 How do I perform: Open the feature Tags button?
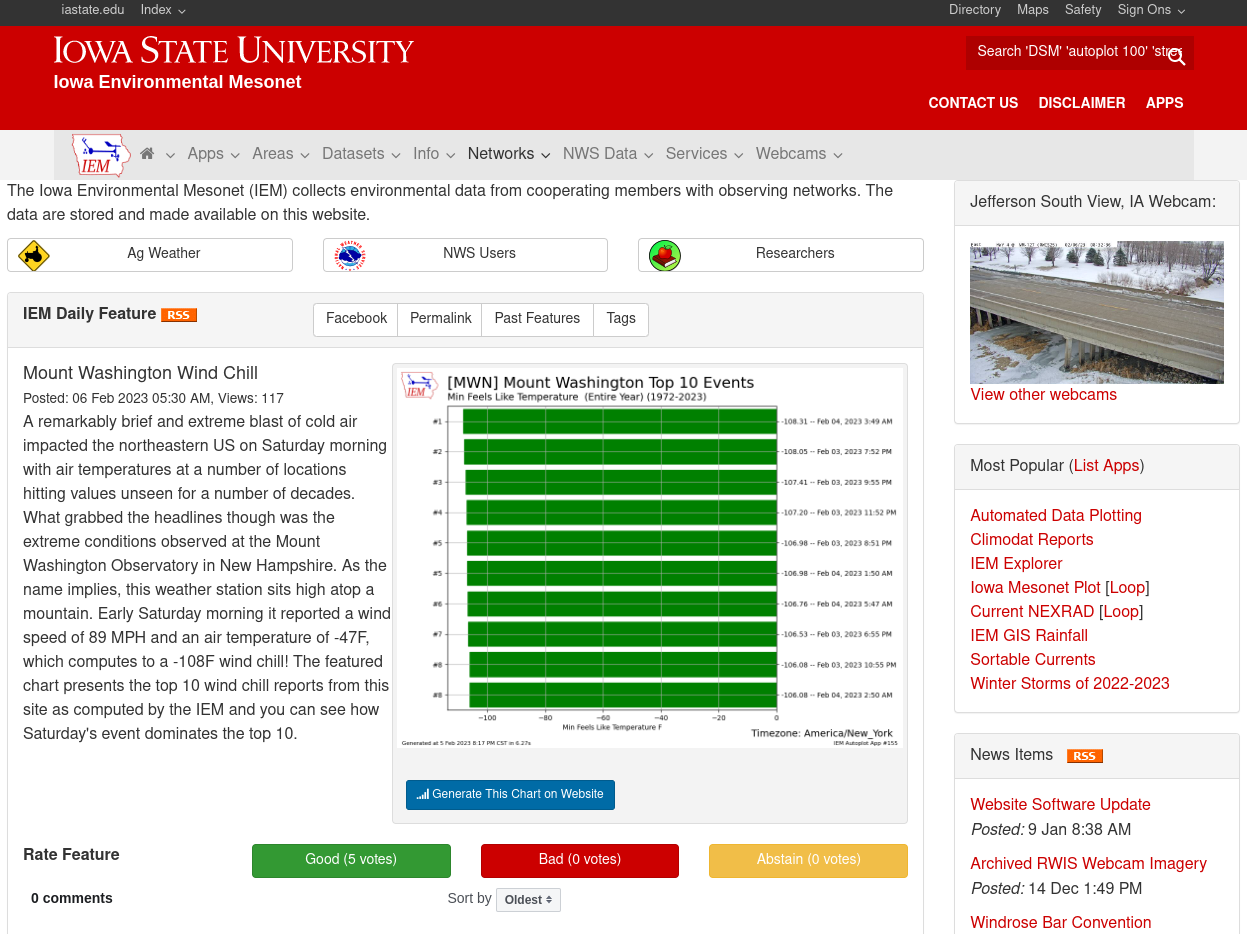pyautogui.click(x=621, y=319)
